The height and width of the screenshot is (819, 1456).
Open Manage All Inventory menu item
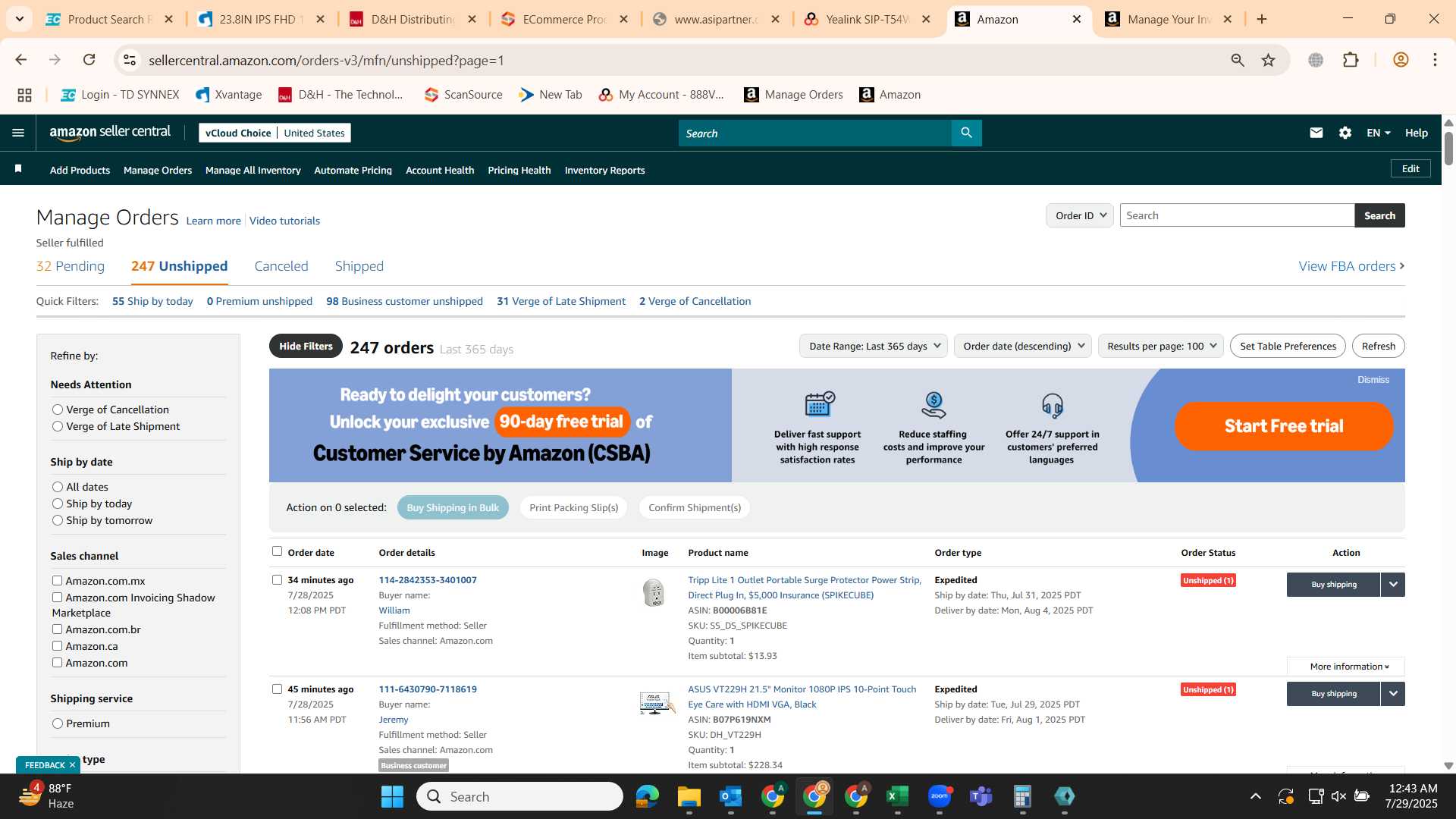click(x=253, y=170)
